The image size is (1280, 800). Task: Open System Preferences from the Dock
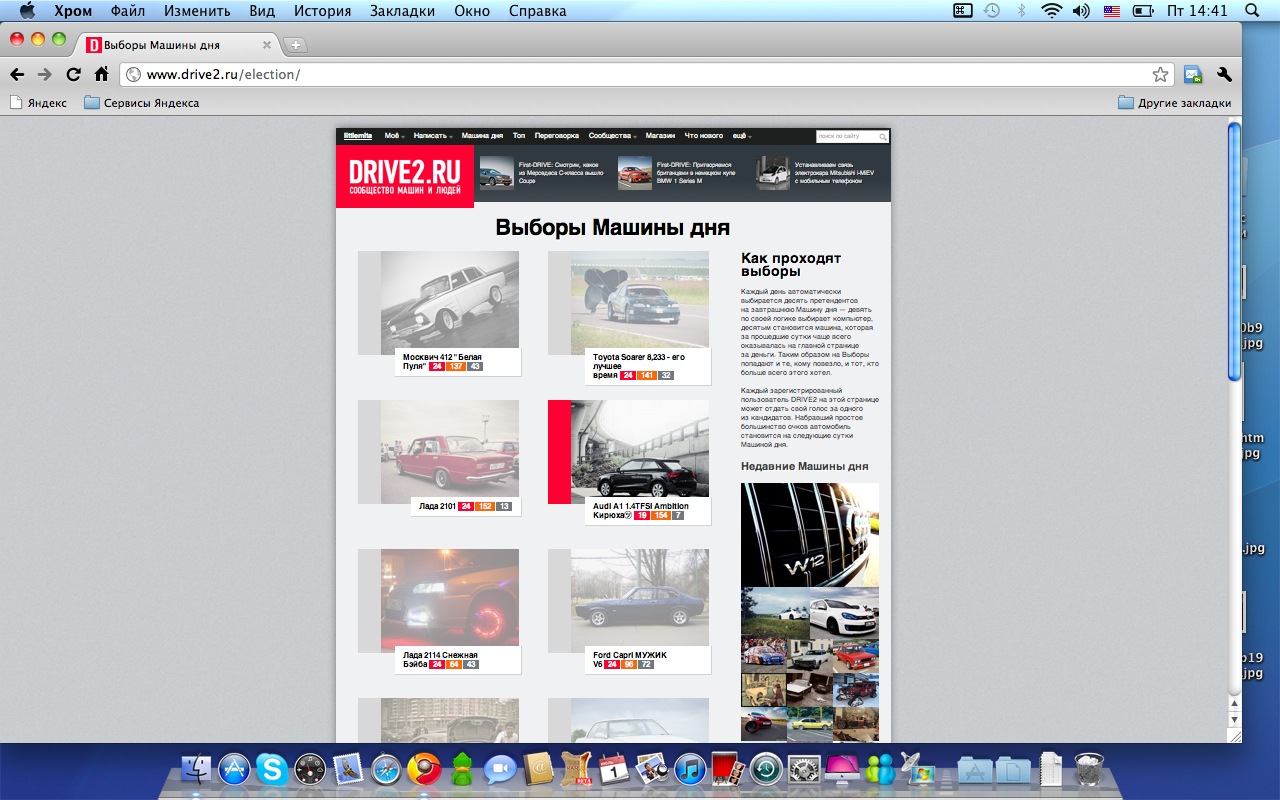point(804,768)
